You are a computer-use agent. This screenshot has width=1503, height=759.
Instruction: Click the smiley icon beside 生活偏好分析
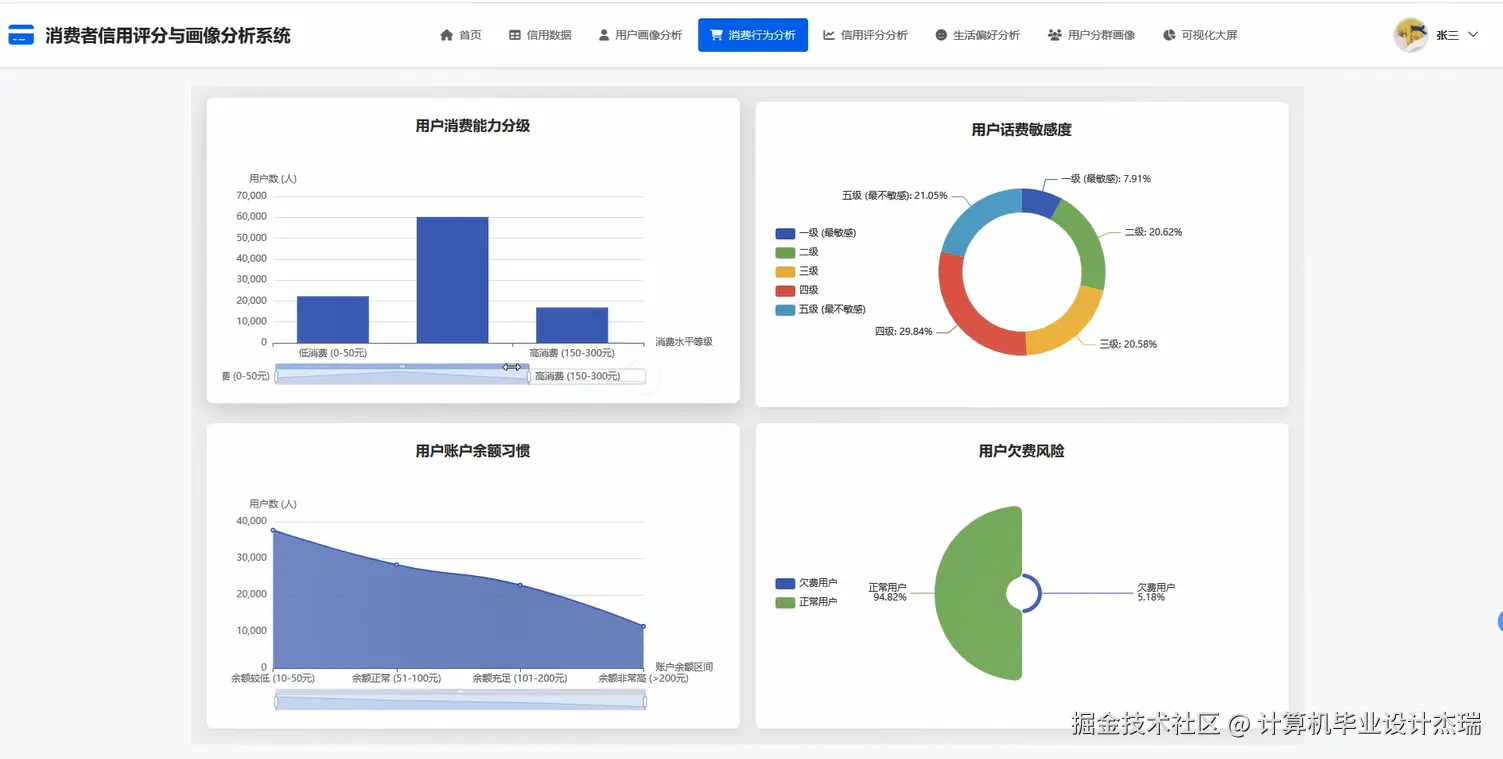click(941, 35)
